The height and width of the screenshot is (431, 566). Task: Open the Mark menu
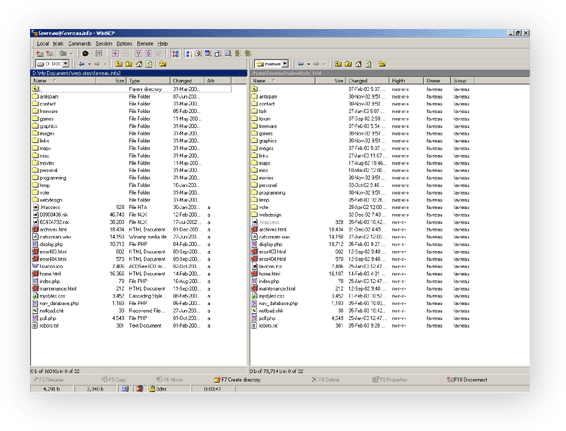click(x=58, y=43)
